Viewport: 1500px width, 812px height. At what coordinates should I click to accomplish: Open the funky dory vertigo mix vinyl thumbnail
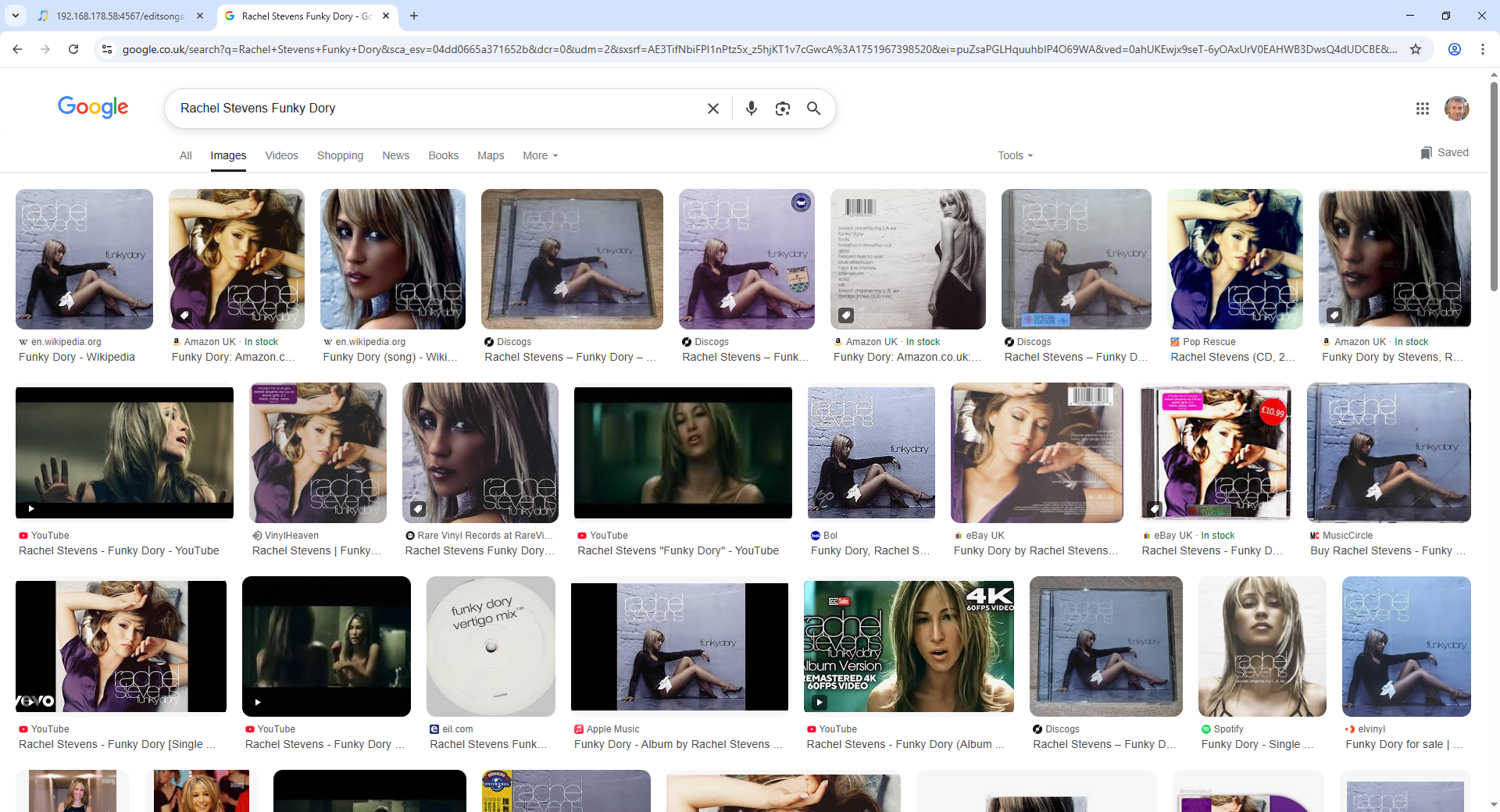491,646
